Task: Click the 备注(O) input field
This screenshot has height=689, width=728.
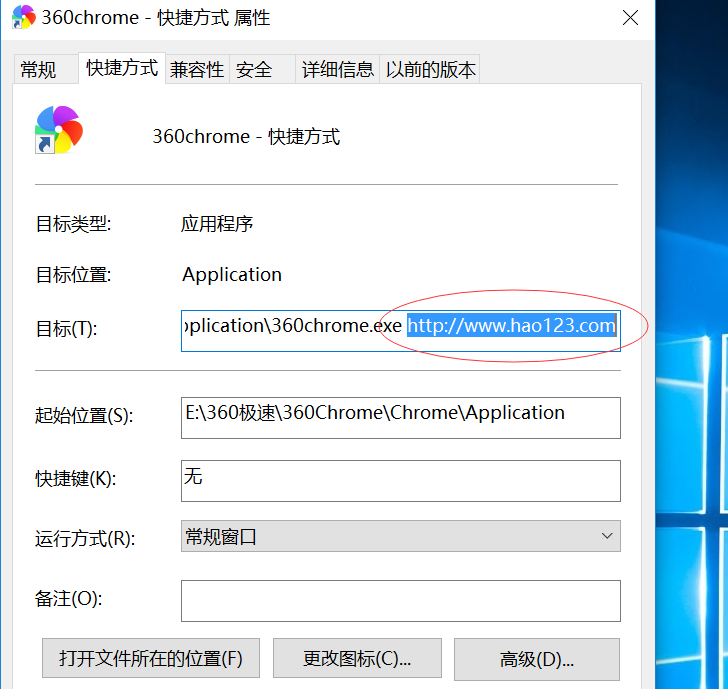Action: (x=401, y=601)
